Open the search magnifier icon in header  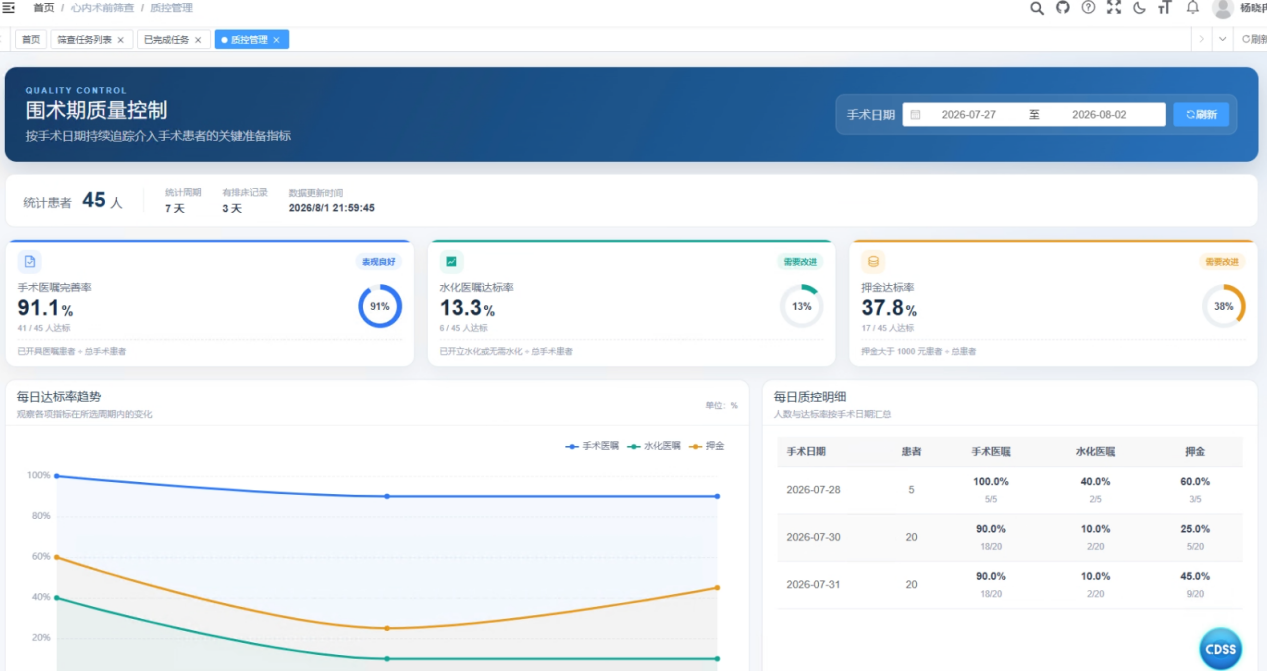[x=1037, y=8]
